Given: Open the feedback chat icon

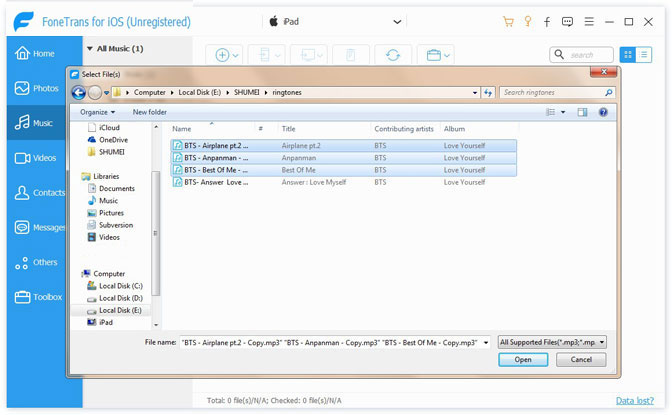Looking at the screenshot, I should [x=567, y=21].
